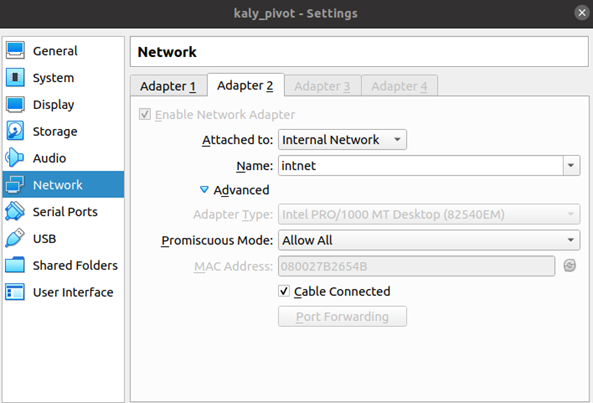
Task: Select Serial Ports label in sidebar
Action: coord(65,212)
